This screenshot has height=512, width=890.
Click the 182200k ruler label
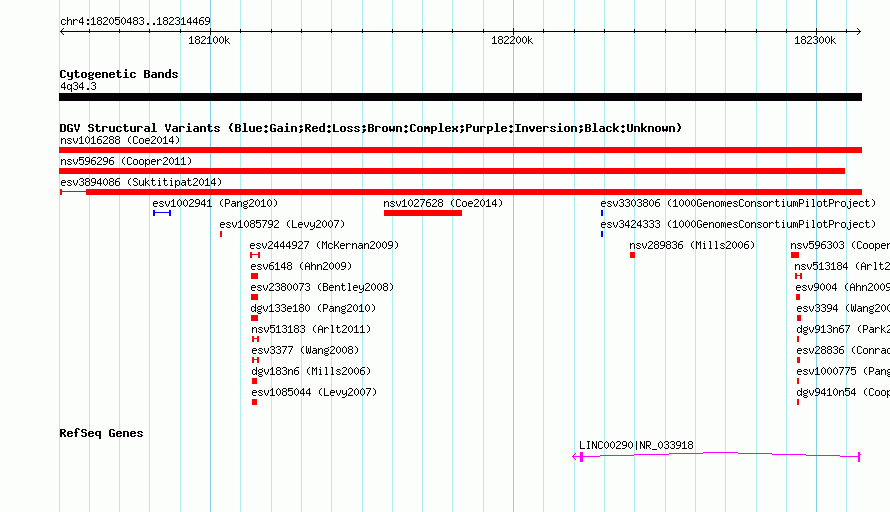coord(512,40)
